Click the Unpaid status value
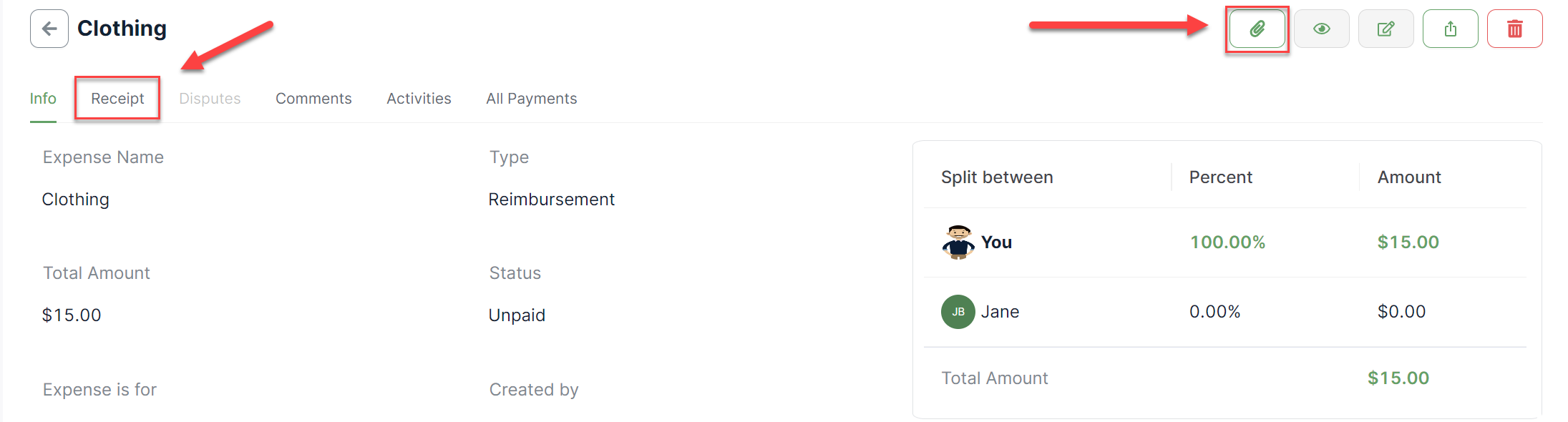 pos(517,315)
